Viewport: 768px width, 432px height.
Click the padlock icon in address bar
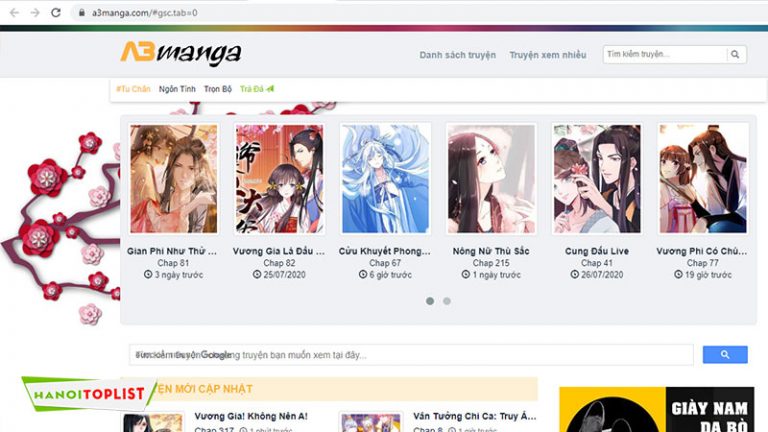[81, 13]
